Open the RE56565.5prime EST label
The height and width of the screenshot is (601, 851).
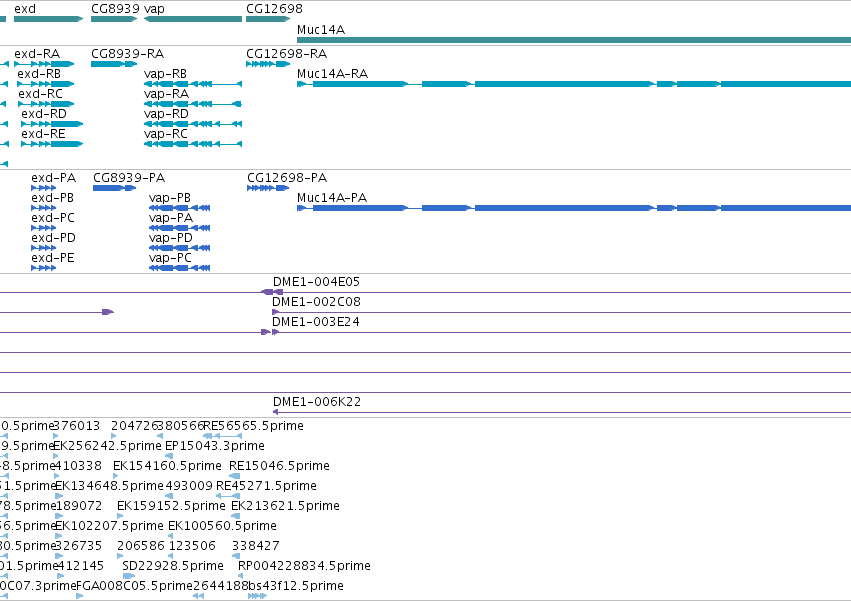click(253, 426)
